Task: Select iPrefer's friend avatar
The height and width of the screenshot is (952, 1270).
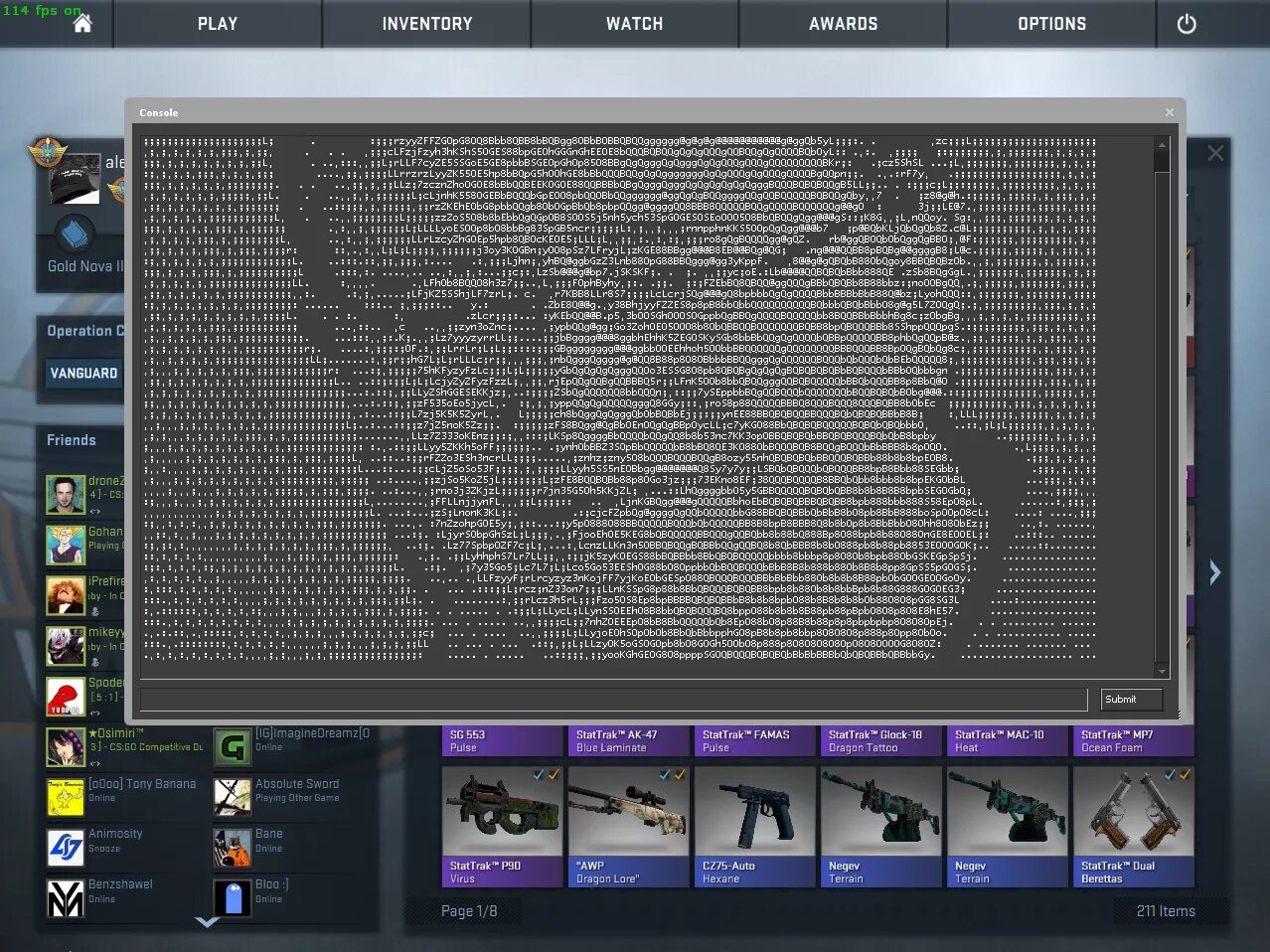Action: pyautogui.click(x=66, y=595)
